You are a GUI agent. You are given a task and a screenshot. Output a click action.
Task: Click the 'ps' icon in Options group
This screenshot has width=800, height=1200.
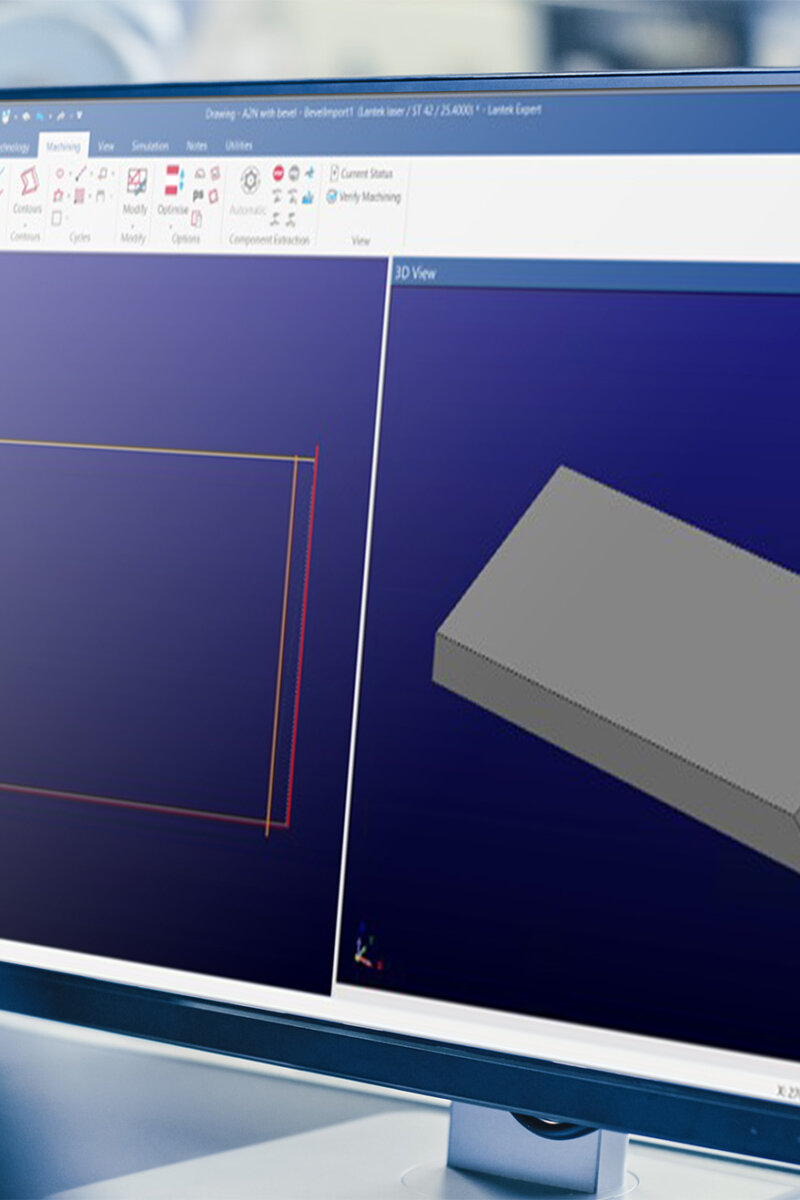(x=197, y=194)
